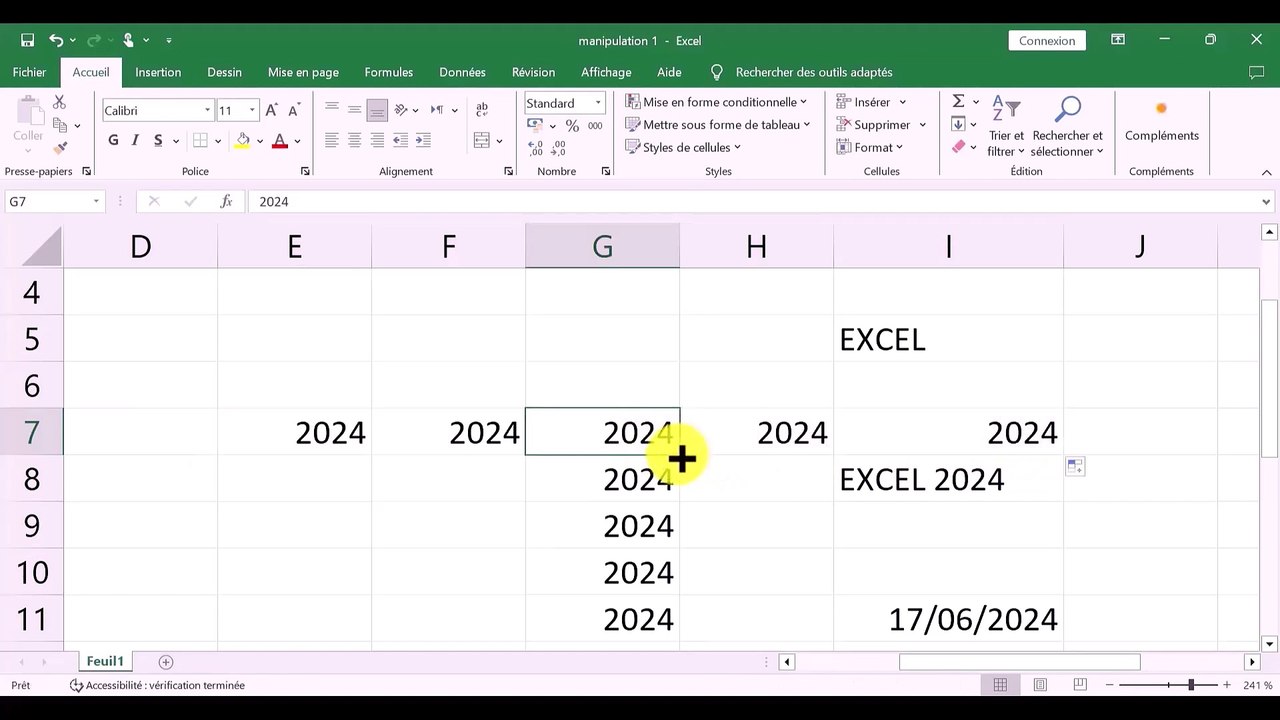Toggle middle vertical alignment
Screen dimensions: 1280x720
354,110
